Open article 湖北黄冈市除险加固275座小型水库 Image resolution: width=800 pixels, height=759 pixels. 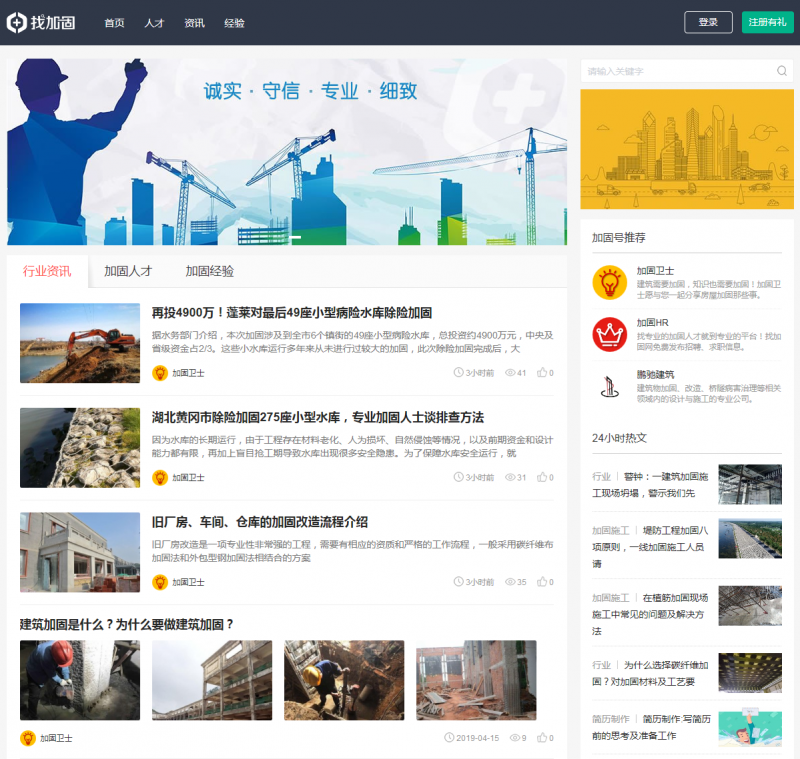tap(318, 417)
